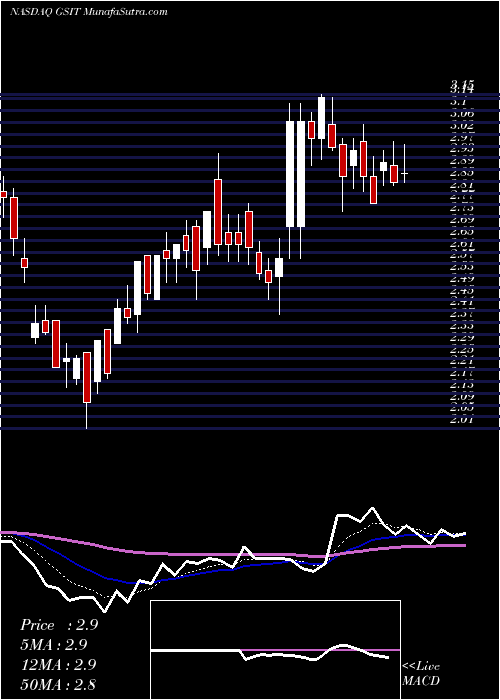Click the last doji candlestick at chart's right end

[x=404, y=172]
